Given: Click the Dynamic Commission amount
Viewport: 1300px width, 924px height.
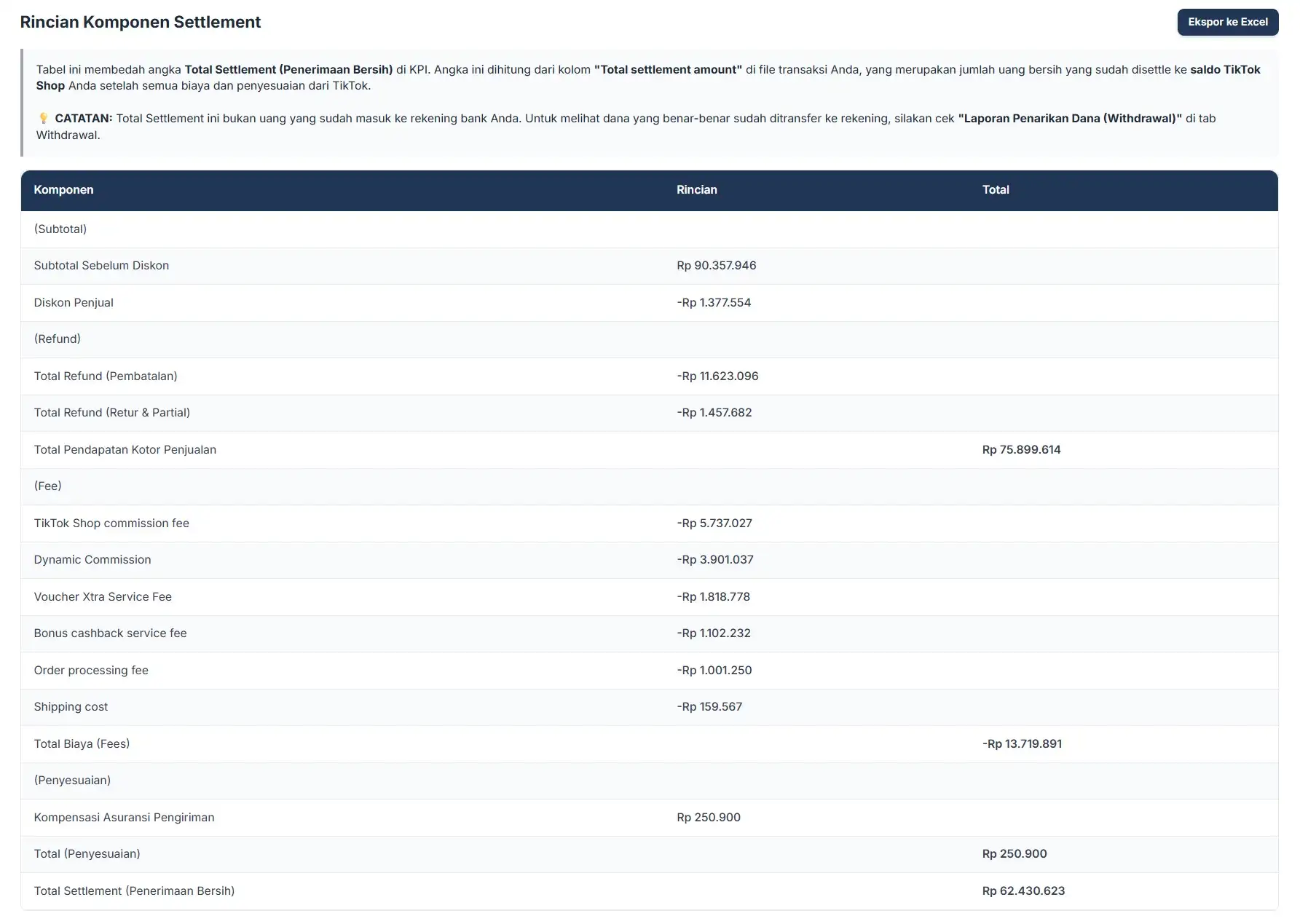Looking at the screenshot, I should 714,559.
